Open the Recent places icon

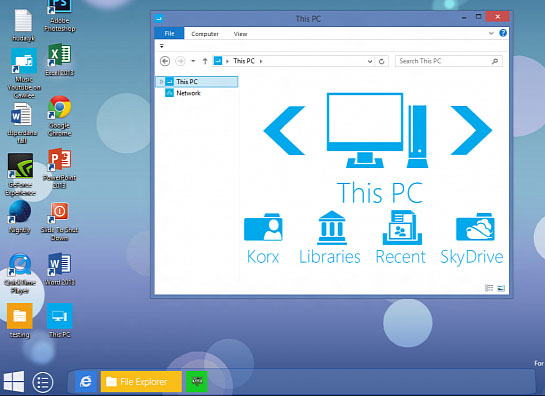[x=402, y=227]
